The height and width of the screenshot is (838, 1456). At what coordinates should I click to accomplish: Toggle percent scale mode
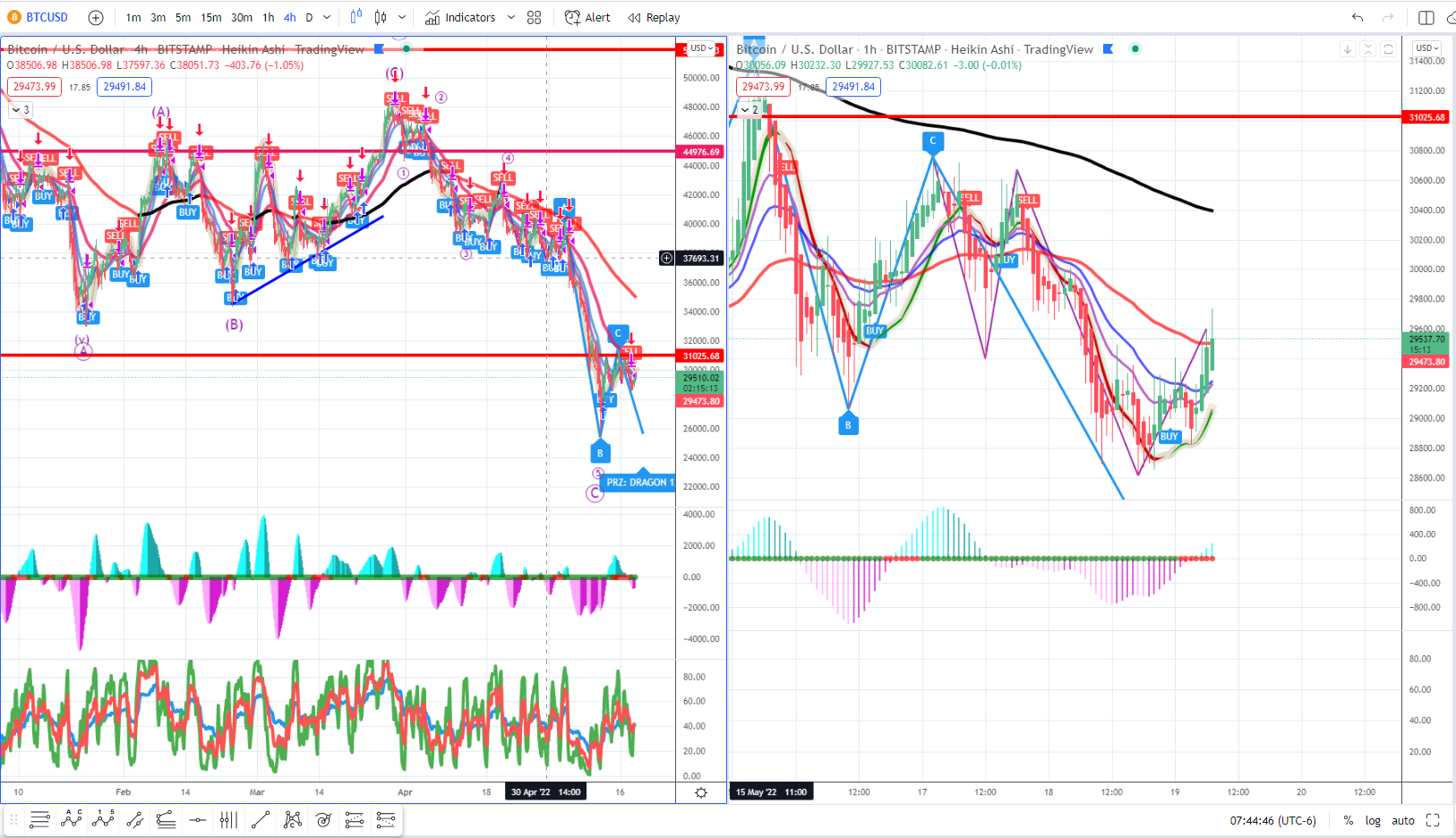[1348, 820]
